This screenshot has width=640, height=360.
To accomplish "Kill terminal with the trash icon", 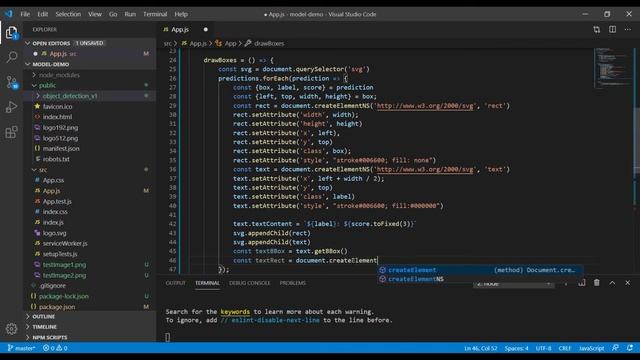I will [597, 282].
